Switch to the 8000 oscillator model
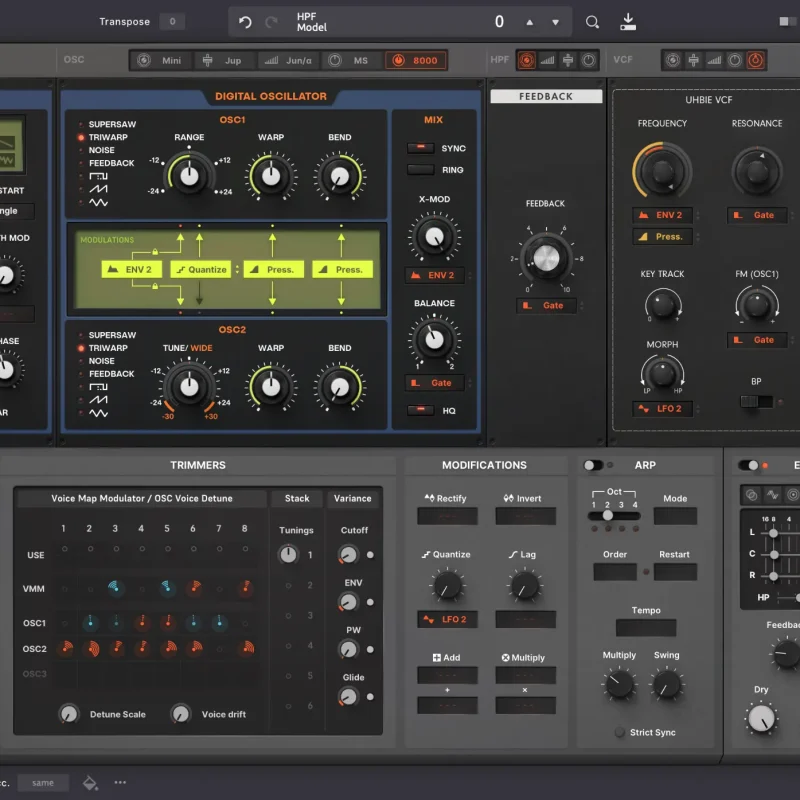The width and height of the screenshot is (800, 800). click(x=416, y=60)
